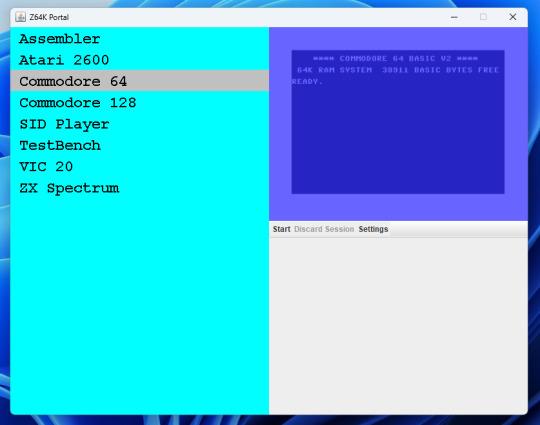540x425 pixels.
Task: Select TestBench in the list
Action: click(x=139, y=145)
